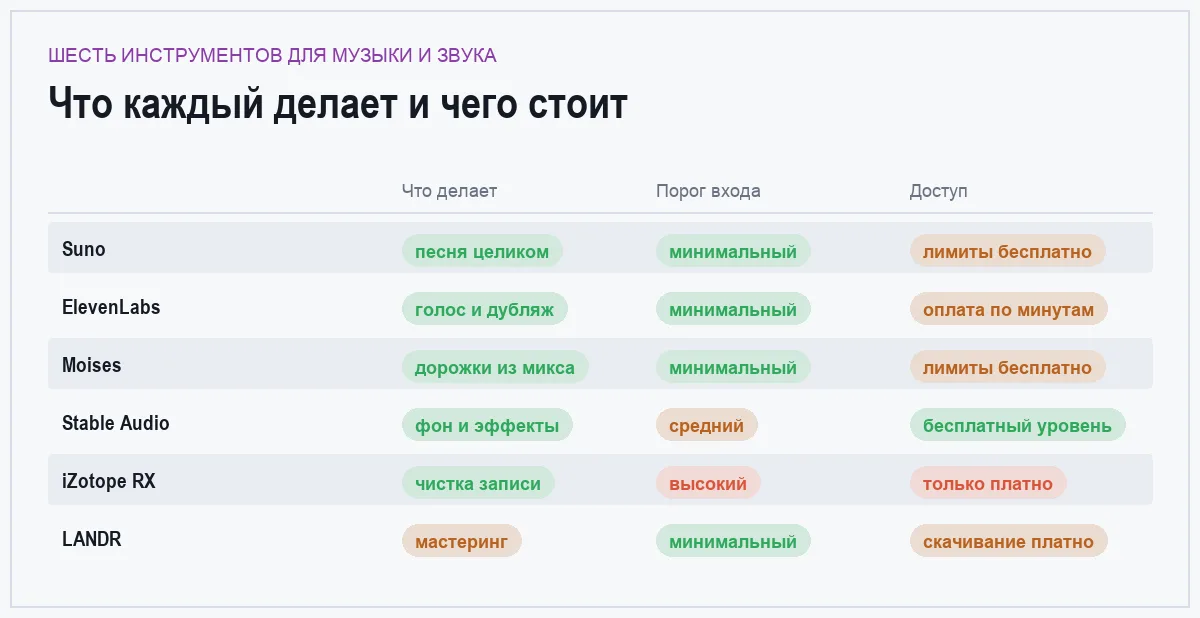Choose the "бесплатный уровень" tag
This screenshot has width=1200, height=618.
tap(1018, 425)
